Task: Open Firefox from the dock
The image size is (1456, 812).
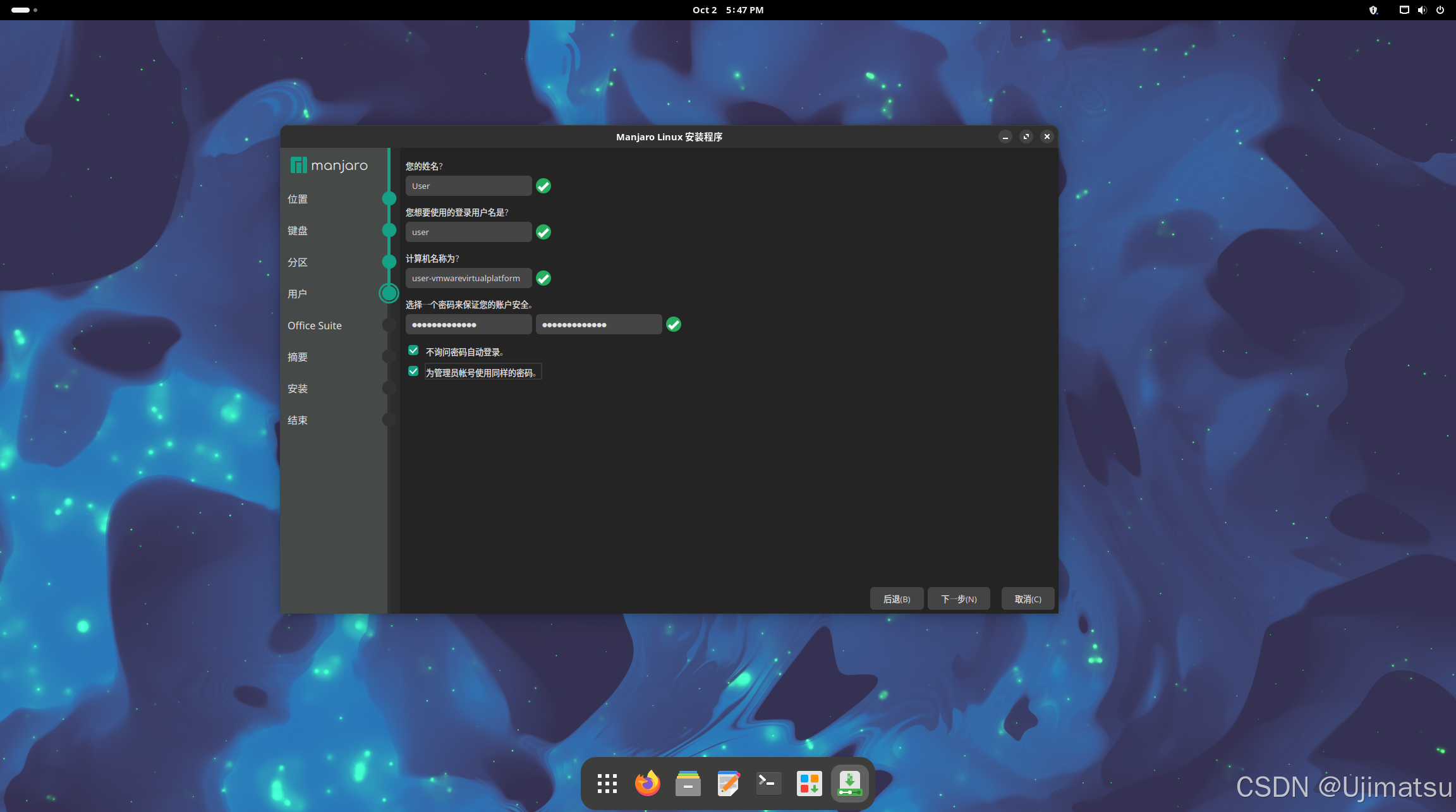Action: 647,784
